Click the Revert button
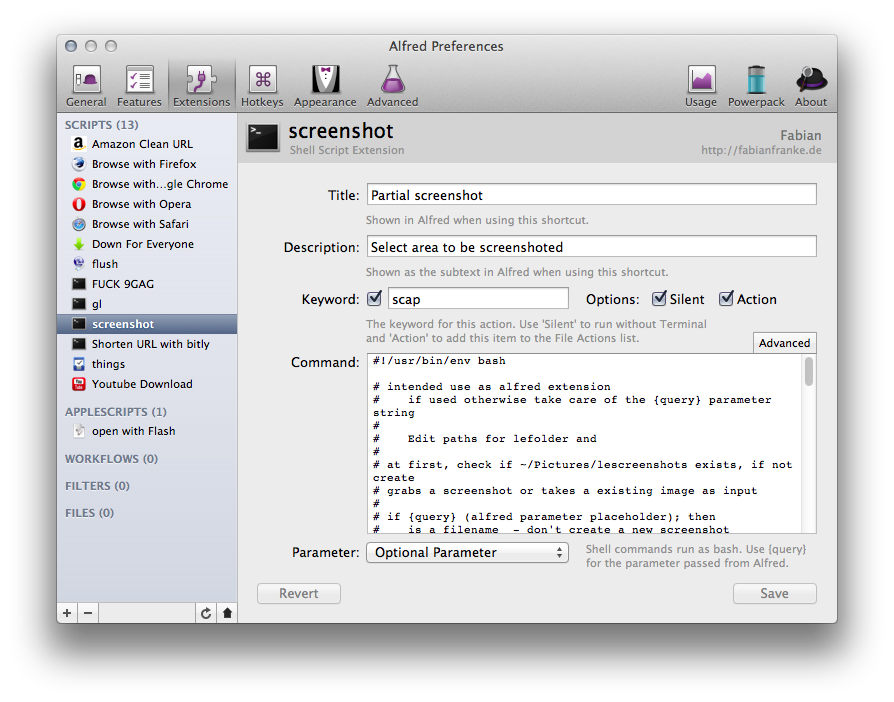Screen dimensions: 894x702 [x=299, y=594]
